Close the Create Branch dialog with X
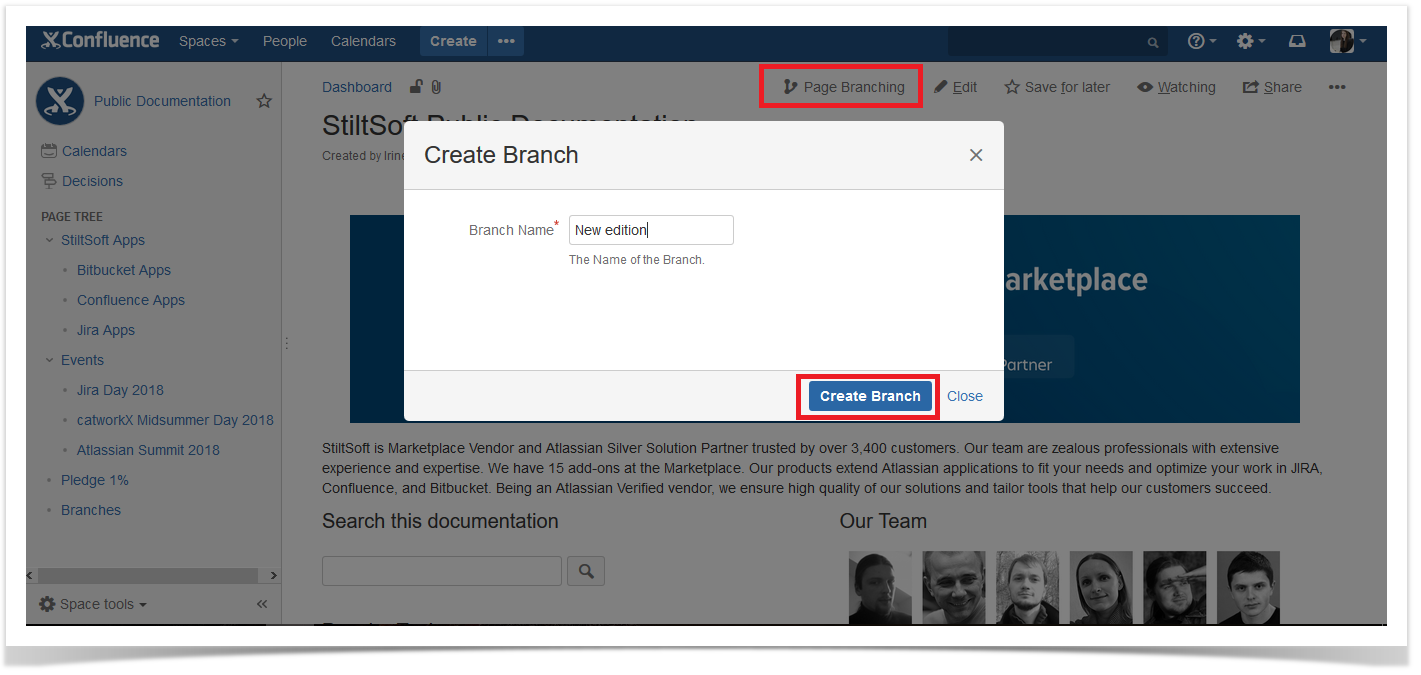This screenshot has height=675, width=1421. pyautogui.click(x=976, y=155)
